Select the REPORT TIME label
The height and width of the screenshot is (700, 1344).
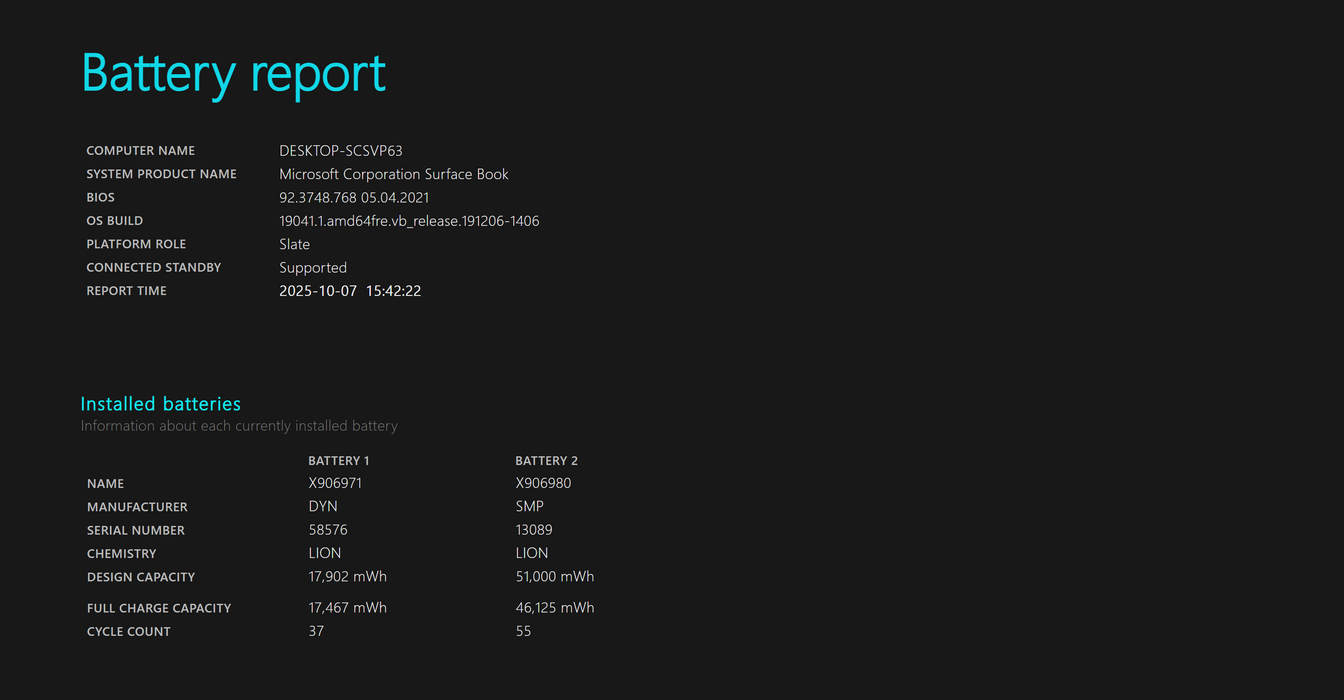(x=127, y=291)
